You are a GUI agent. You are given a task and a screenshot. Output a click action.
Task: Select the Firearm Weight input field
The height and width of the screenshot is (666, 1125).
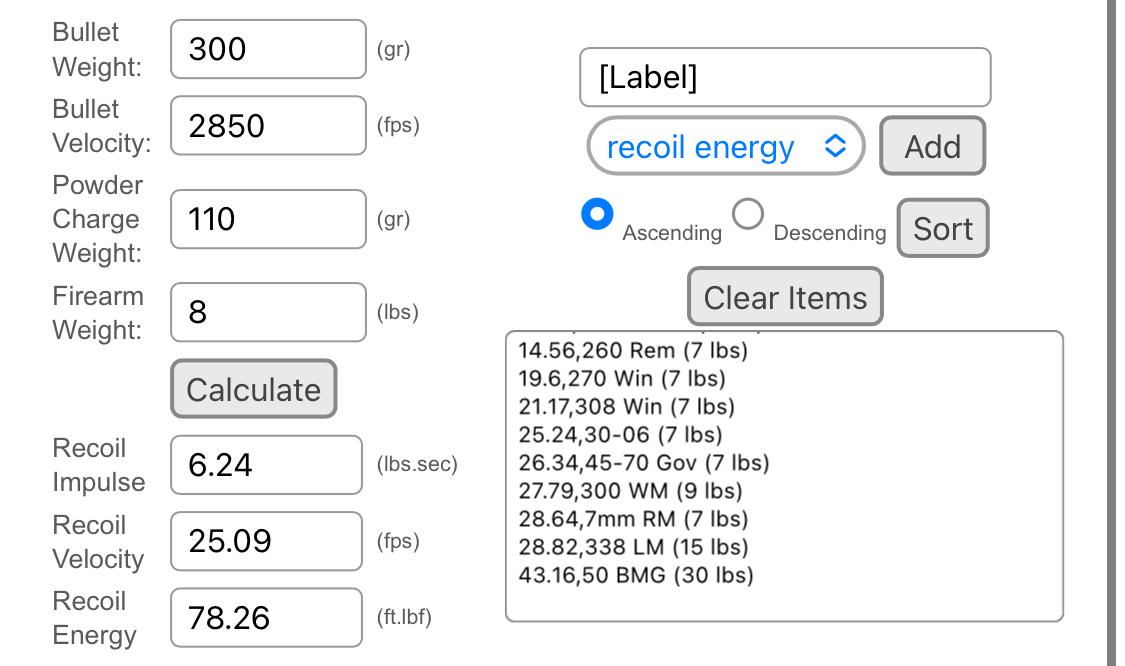pos(268,312)
